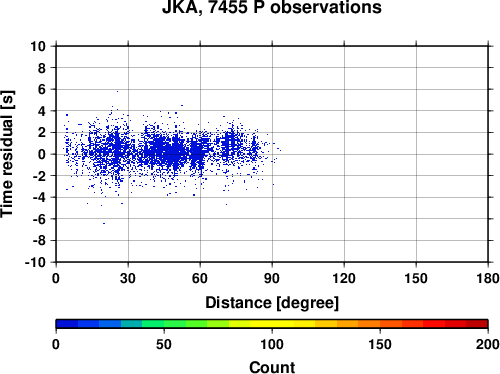Click the x-axis tick label '180'
Viewport: 500px width, 374px height.
pyautogui.click(x=488, y=278)
